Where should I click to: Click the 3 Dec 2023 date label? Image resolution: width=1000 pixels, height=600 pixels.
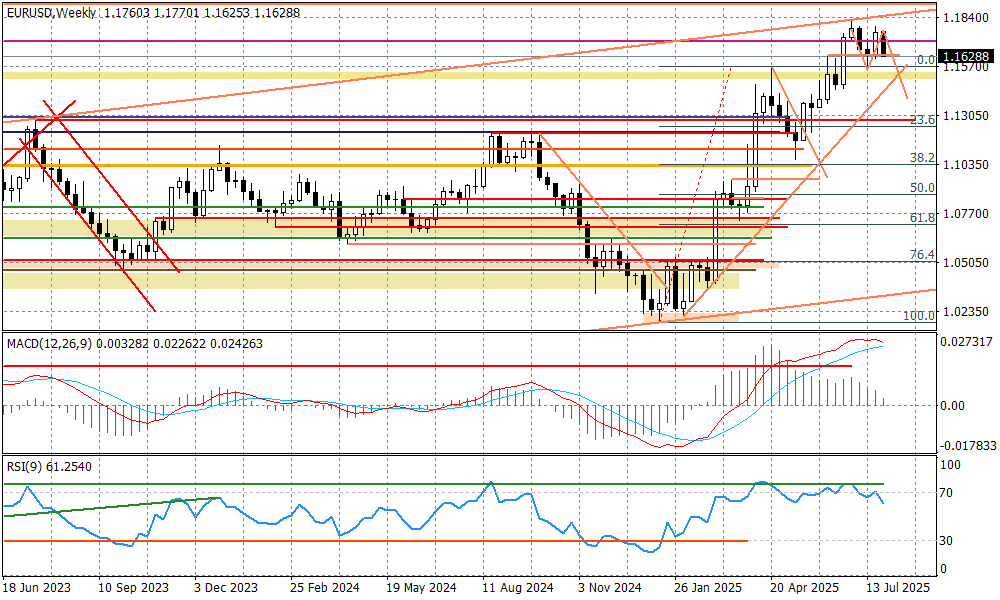point(226,587)
